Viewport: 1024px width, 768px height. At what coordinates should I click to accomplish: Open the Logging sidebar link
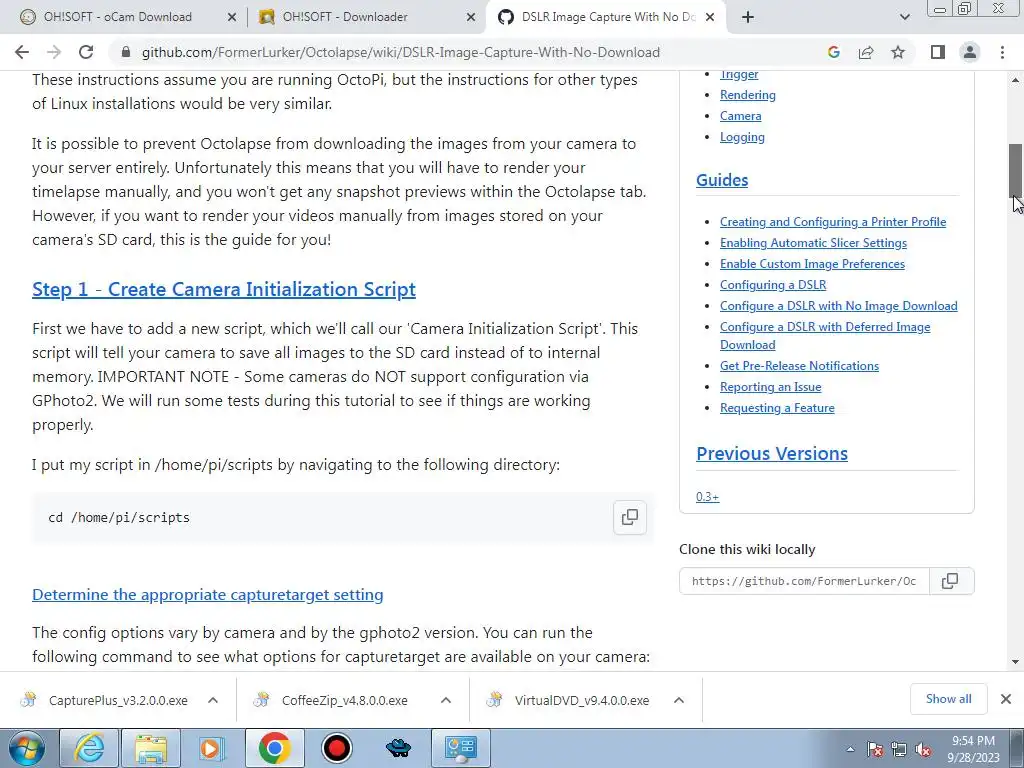coord(742,136)
